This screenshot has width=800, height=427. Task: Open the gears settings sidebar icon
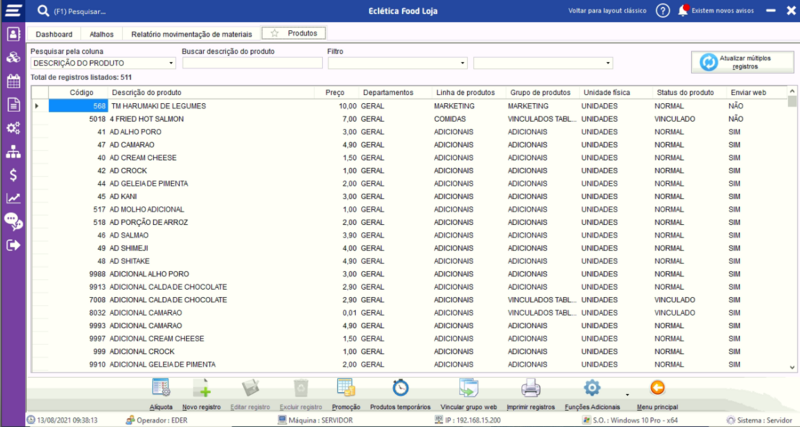point(13,128)
